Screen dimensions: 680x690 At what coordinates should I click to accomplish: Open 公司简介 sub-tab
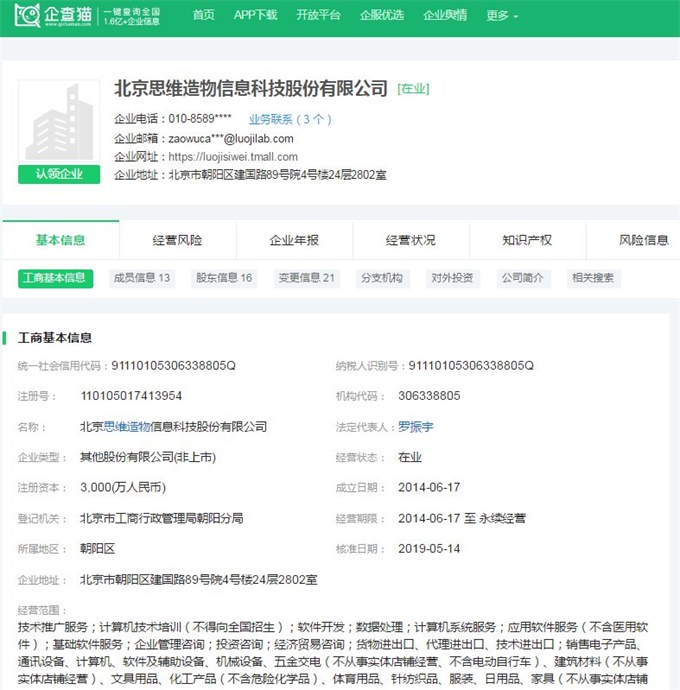(523, 278)
